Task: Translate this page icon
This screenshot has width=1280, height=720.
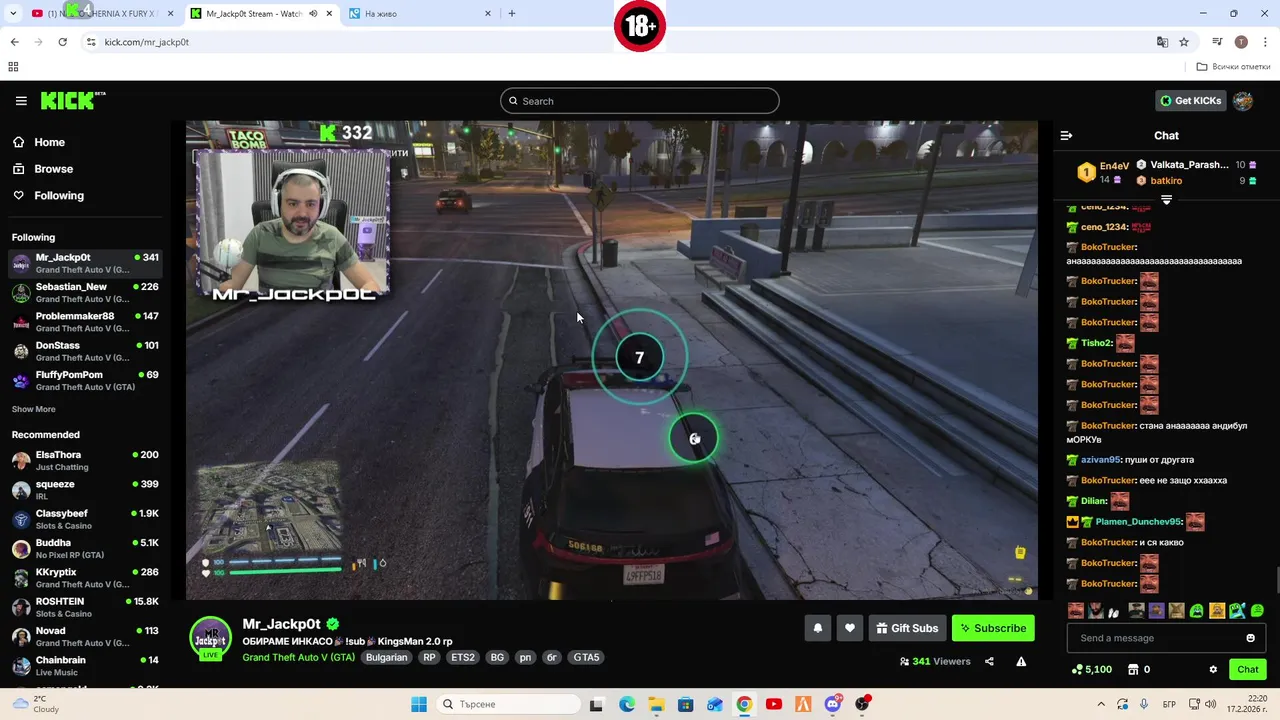Action: click(1162, 42)
